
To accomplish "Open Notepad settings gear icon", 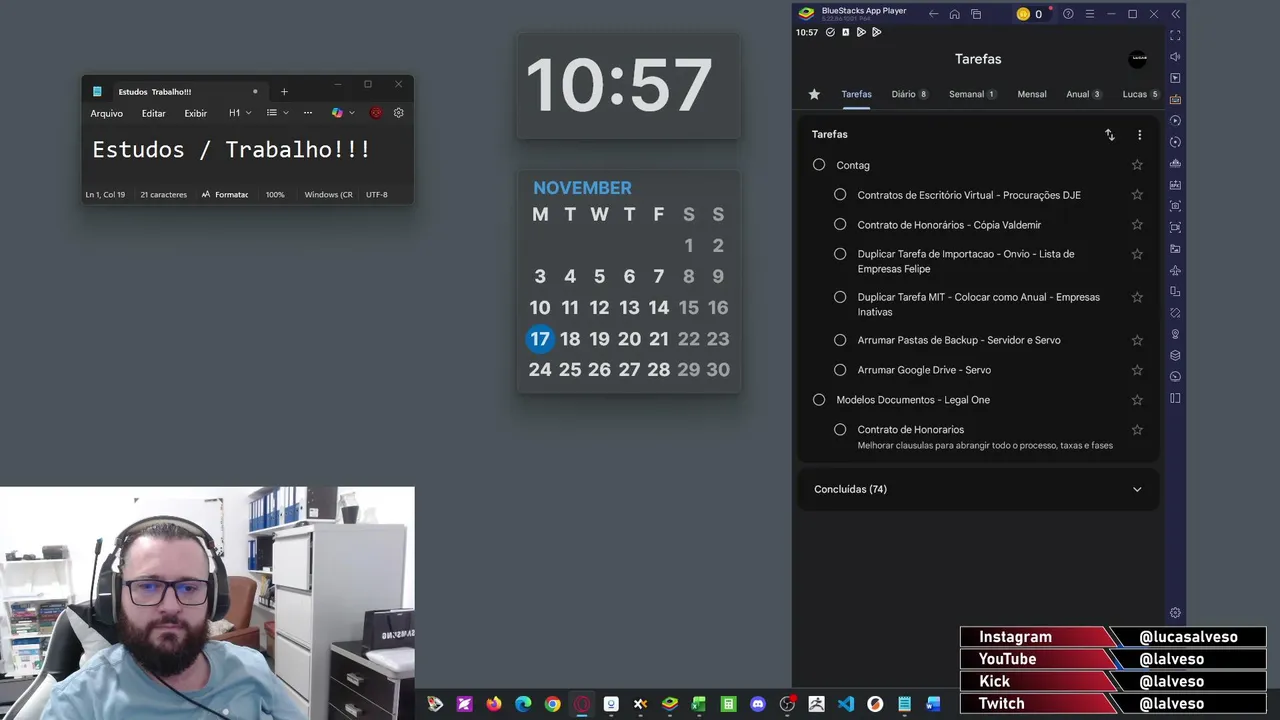I will (x=398, y=113).
